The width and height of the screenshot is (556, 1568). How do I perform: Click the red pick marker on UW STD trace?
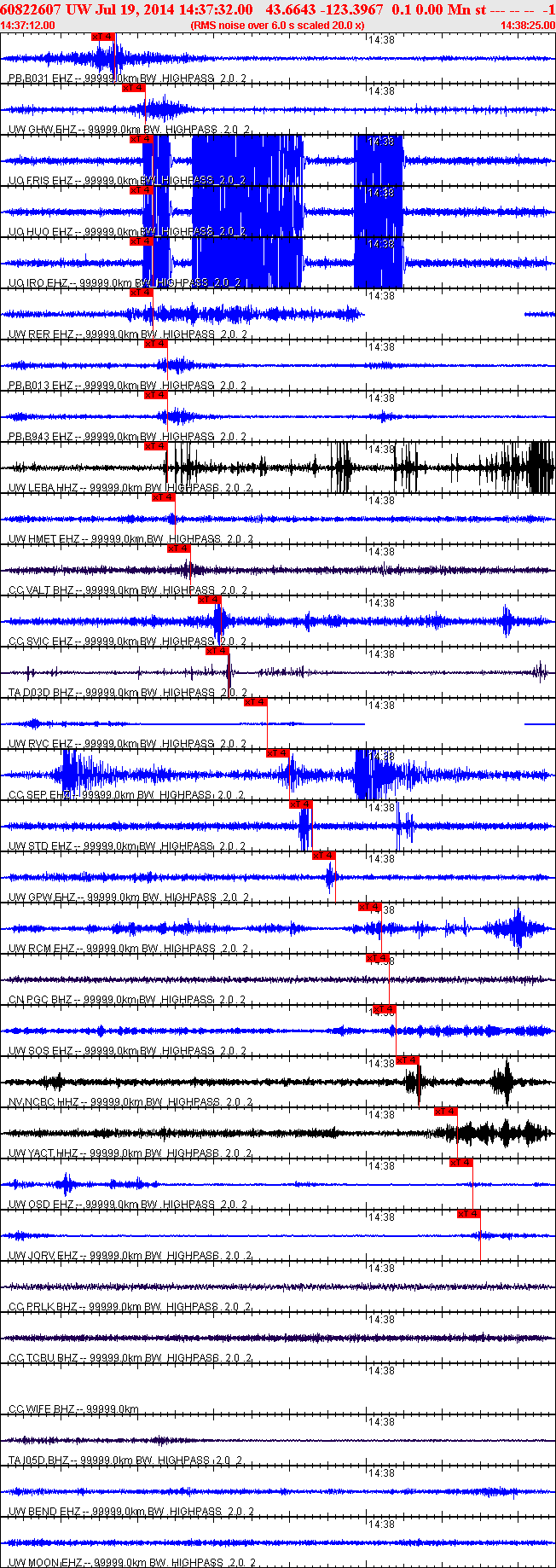[x=301, y=804]
